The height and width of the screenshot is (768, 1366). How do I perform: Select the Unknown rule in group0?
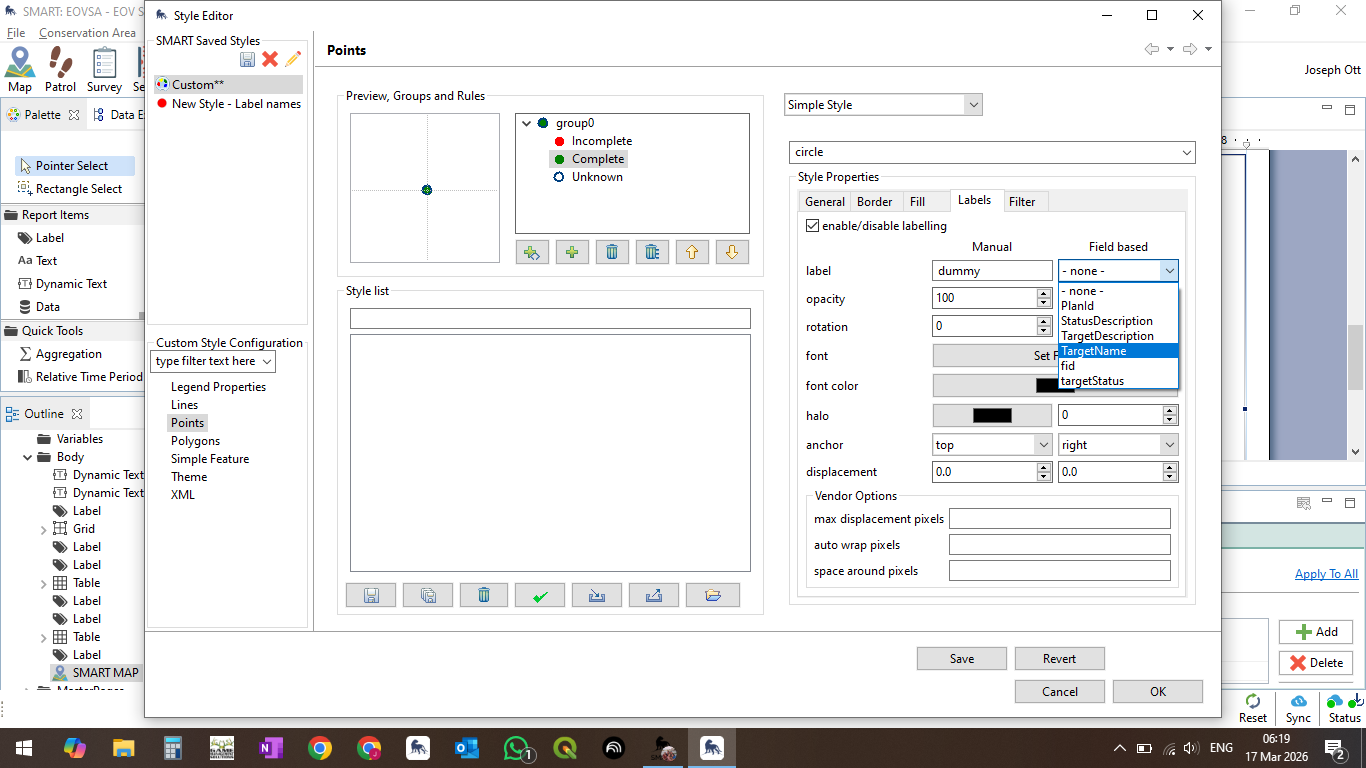click(x=597, y=177)
